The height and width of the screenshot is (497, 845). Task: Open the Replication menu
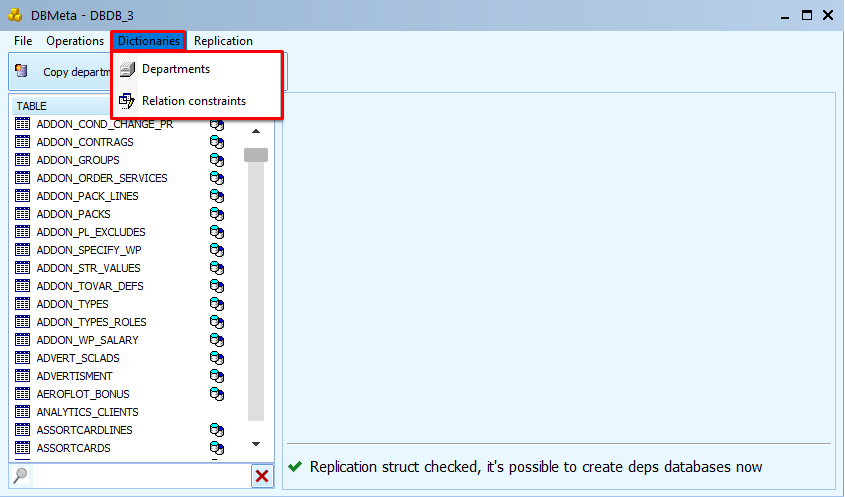(223, 41)
